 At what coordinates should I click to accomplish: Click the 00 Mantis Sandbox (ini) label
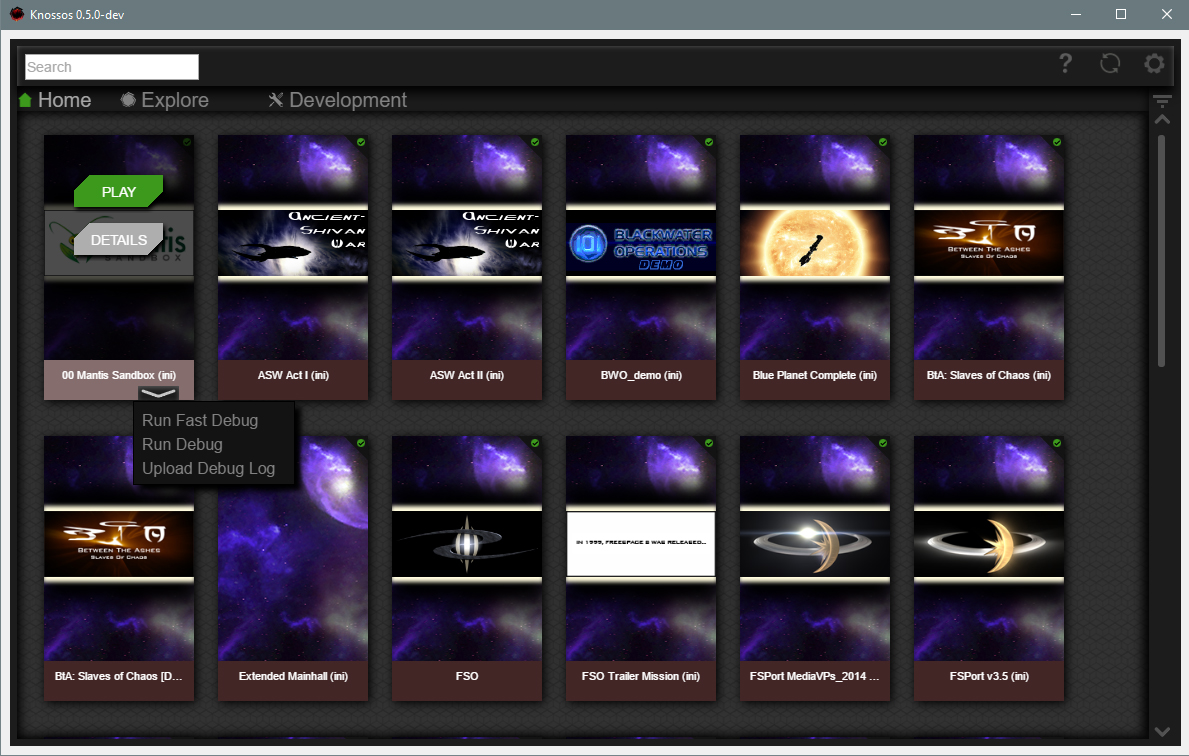point(119,375)
